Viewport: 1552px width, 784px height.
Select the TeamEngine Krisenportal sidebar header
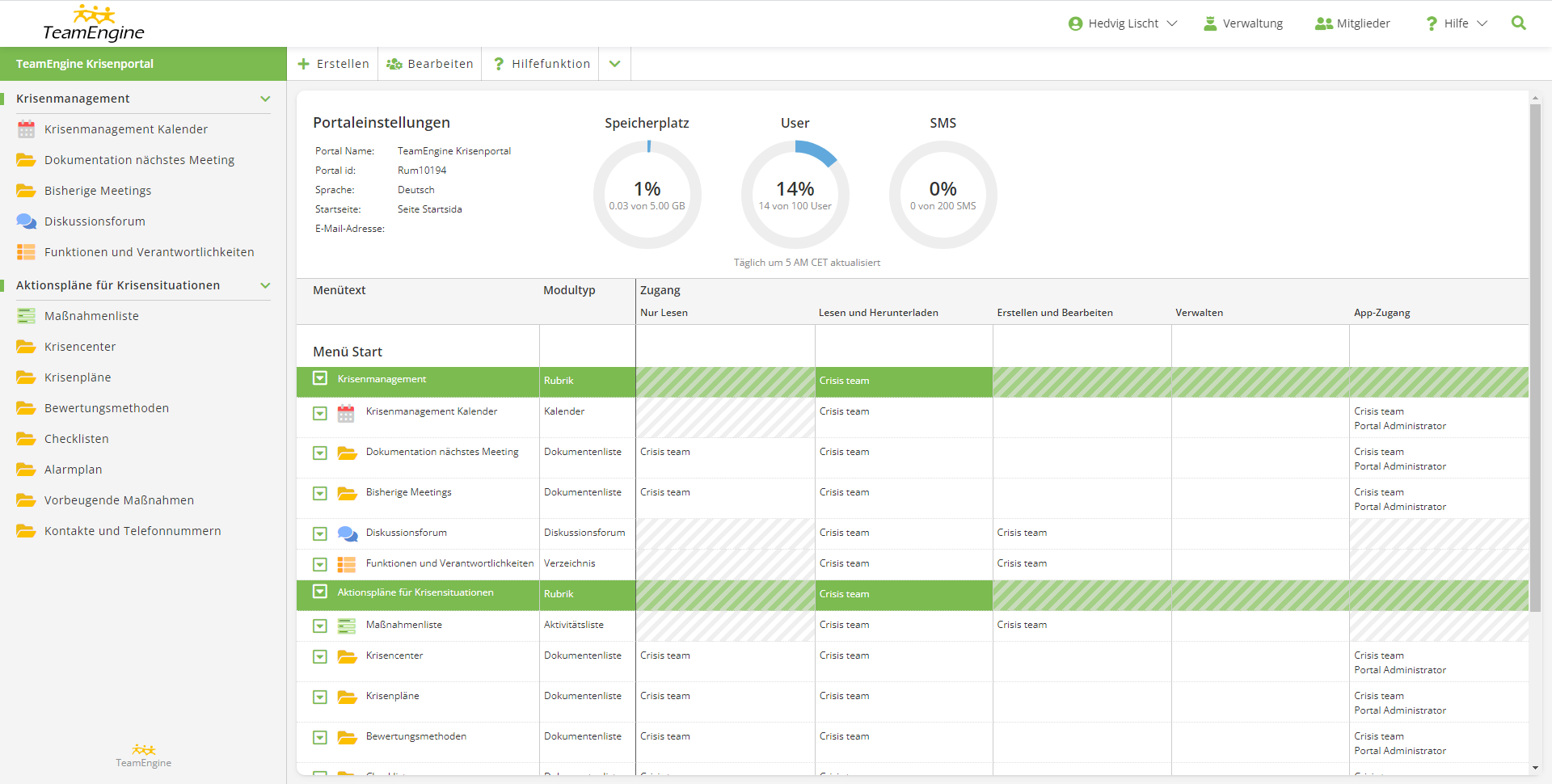143,64
